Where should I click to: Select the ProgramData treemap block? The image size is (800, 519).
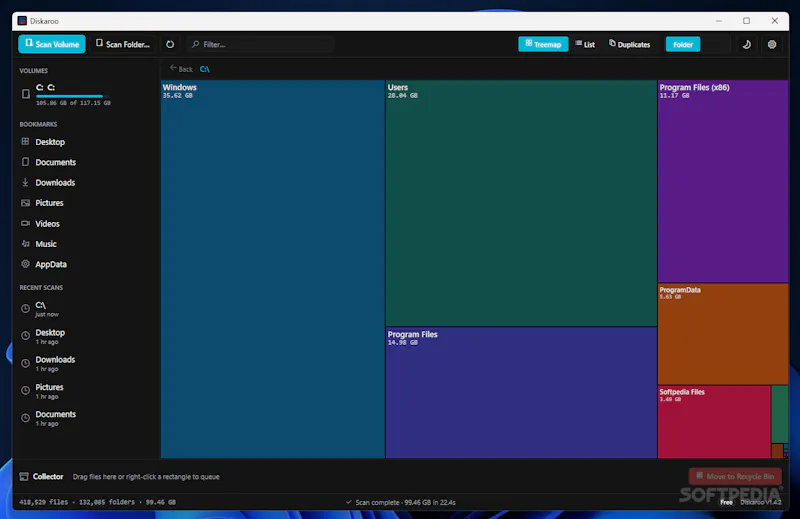click(x=723, y=334)
